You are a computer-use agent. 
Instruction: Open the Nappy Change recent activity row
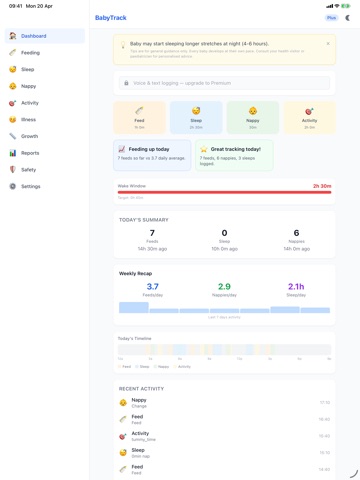pos(224,403)
